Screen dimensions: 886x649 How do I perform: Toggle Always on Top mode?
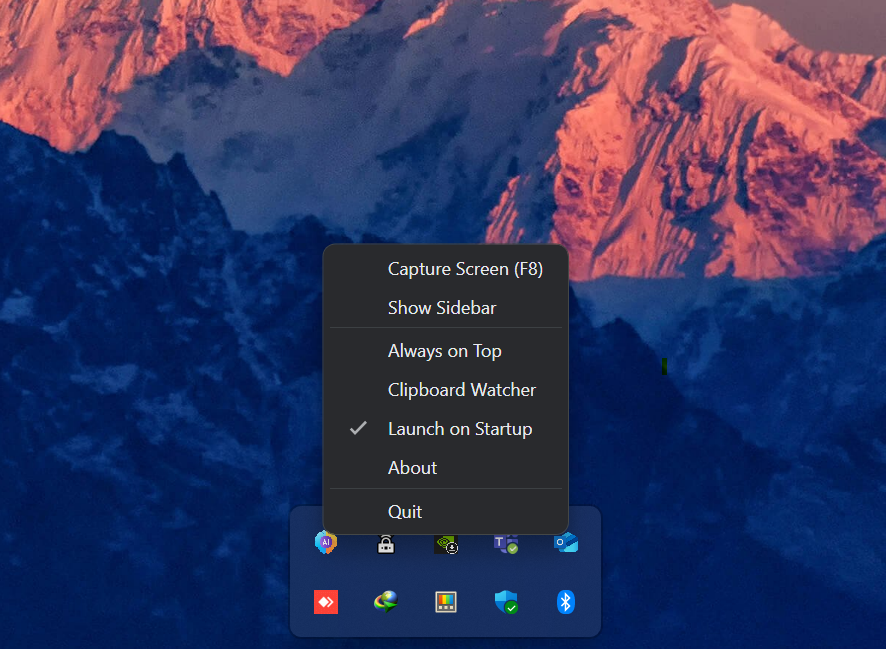pyautogui.click(x=445, y=350)
